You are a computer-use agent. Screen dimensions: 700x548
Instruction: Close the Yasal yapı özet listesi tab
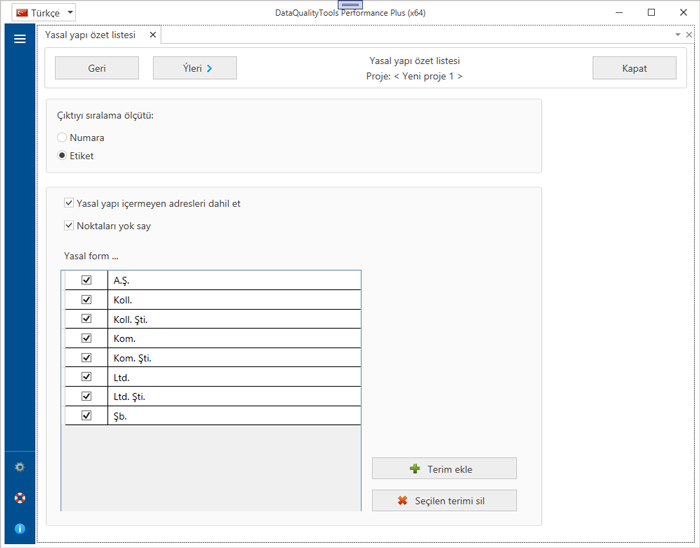point(153,35)
